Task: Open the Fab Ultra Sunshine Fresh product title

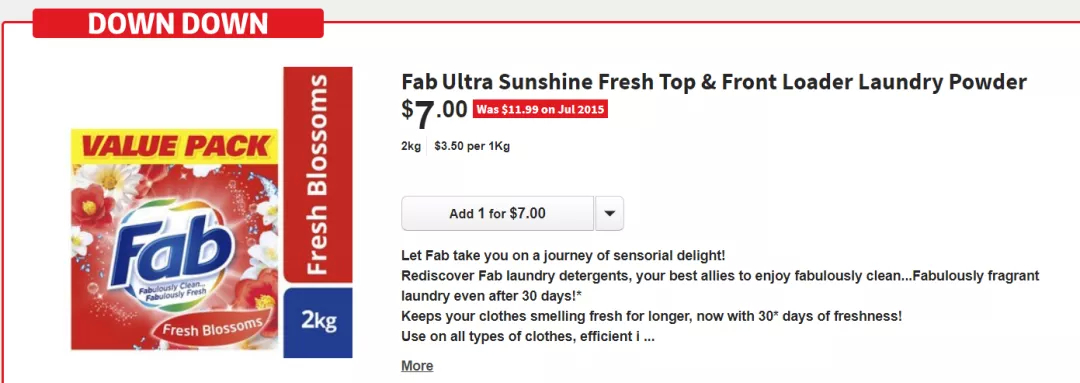Action: tap(714, 82)
